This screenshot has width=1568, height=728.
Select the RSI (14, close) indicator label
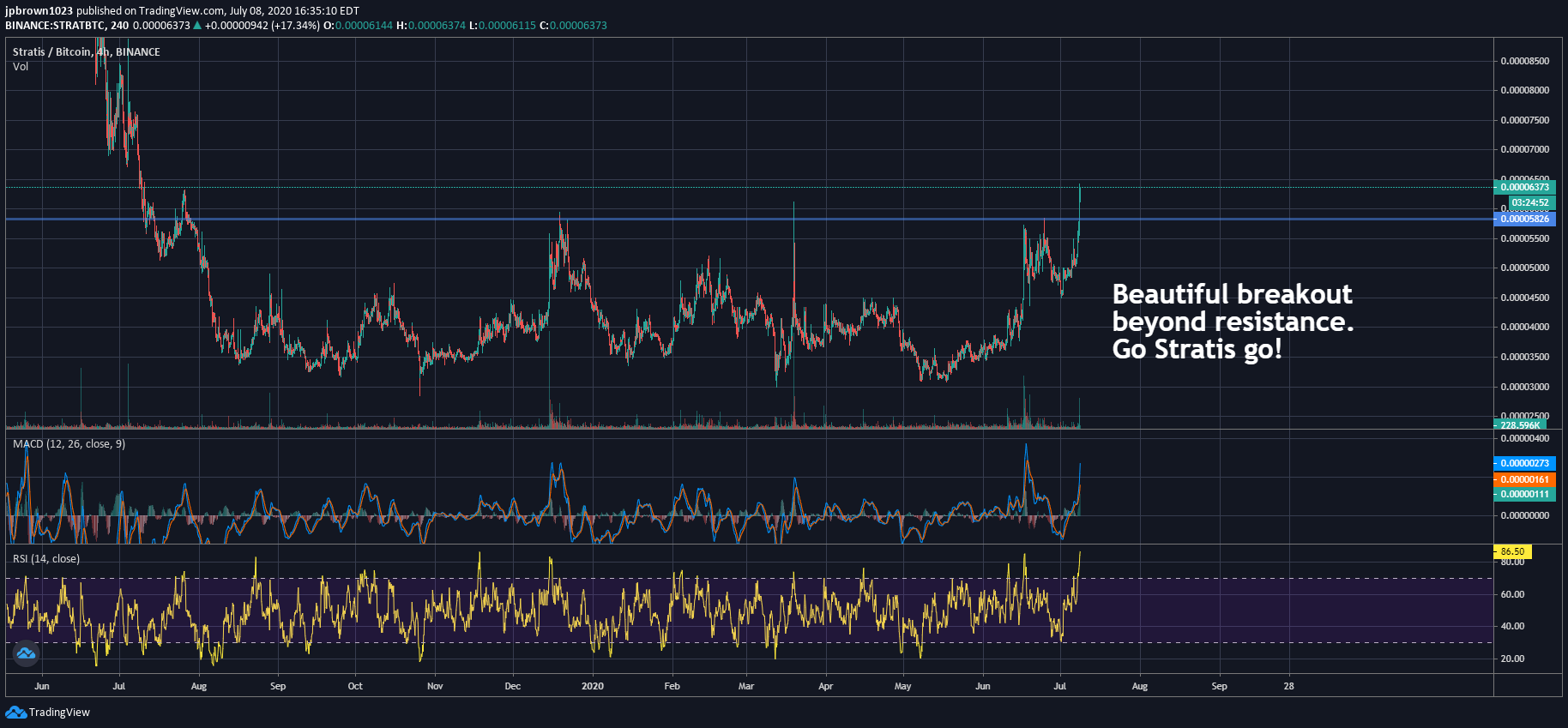tap(46, 559)
